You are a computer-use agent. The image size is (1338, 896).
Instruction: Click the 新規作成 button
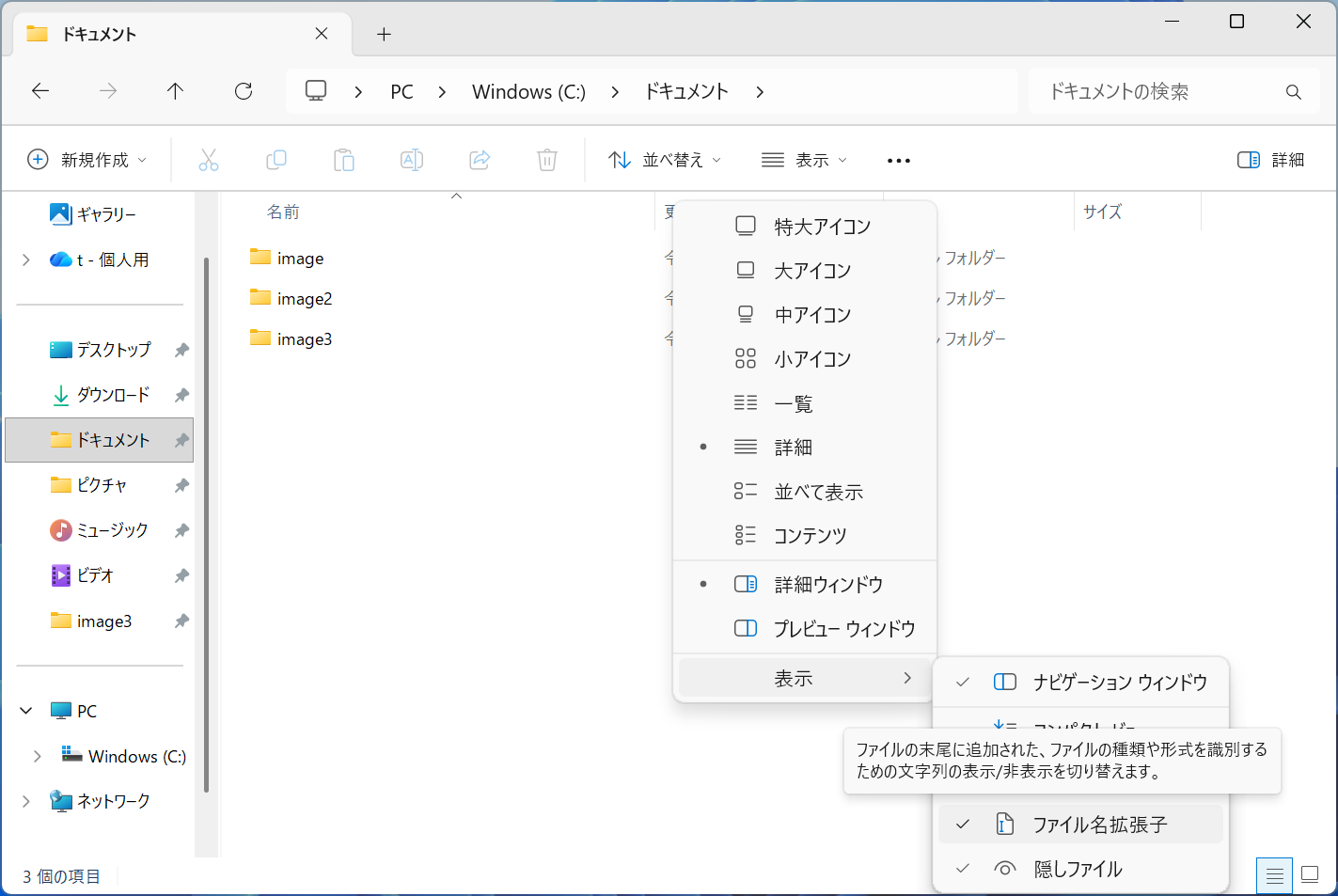87,160
